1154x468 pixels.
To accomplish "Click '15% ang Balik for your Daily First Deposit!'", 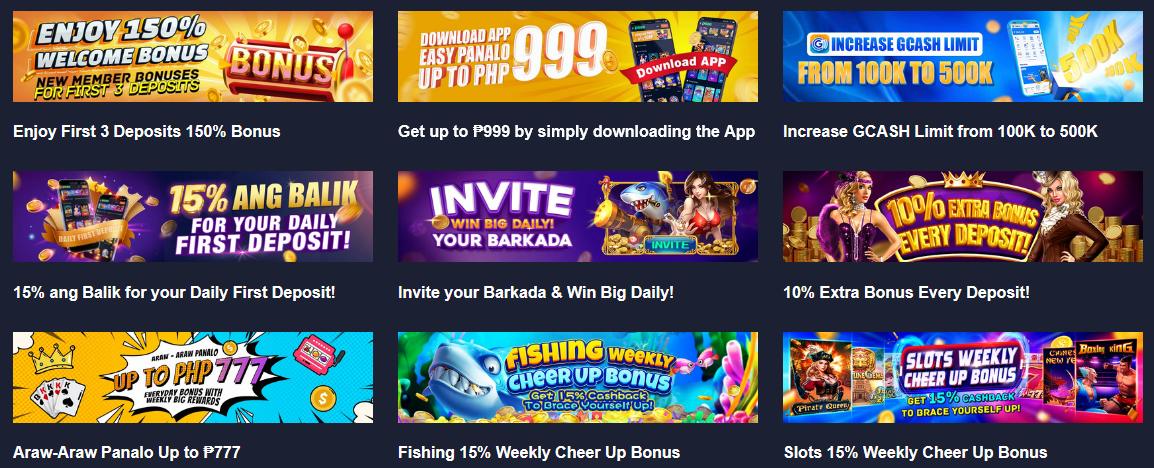I will [174, 292].
